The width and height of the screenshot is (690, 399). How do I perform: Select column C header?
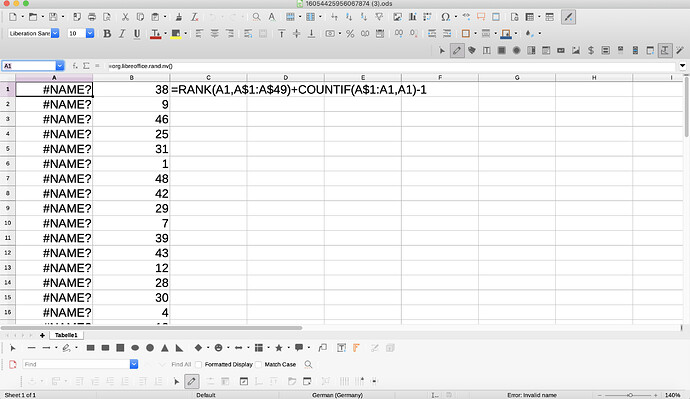tap(208, 77)
